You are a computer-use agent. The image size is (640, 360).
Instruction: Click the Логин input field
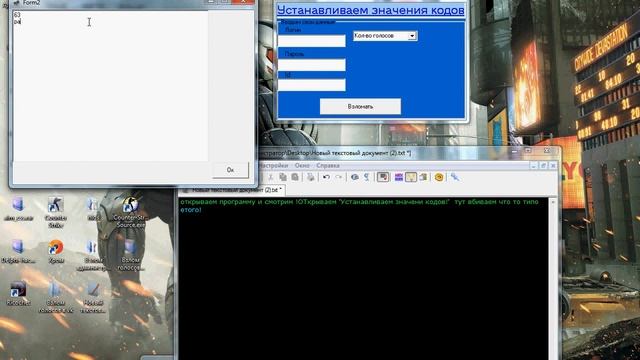click(x=311, y=40)
